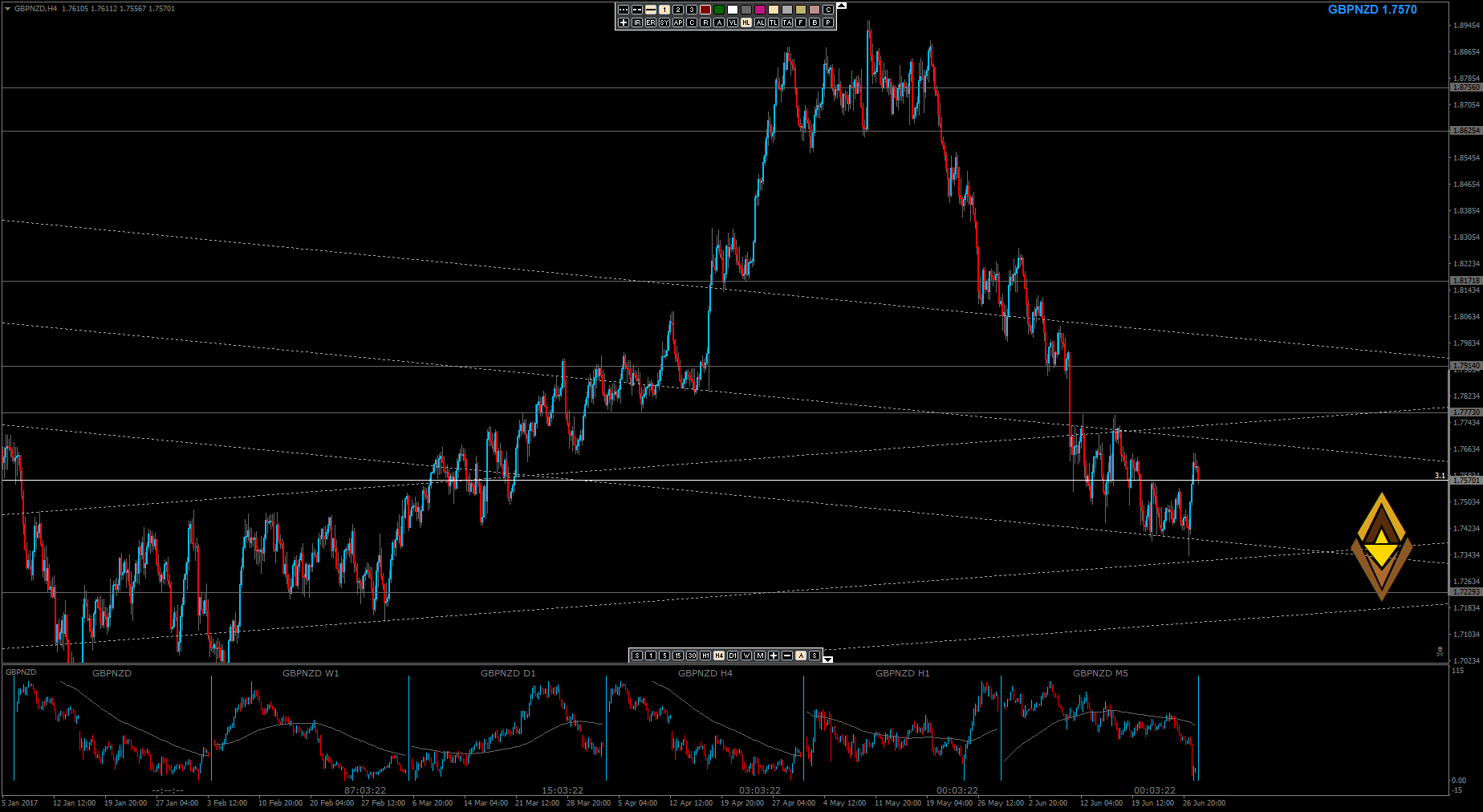Select the dotted line style button
This screenshot has width=1483, height=812.
point(624,10)
